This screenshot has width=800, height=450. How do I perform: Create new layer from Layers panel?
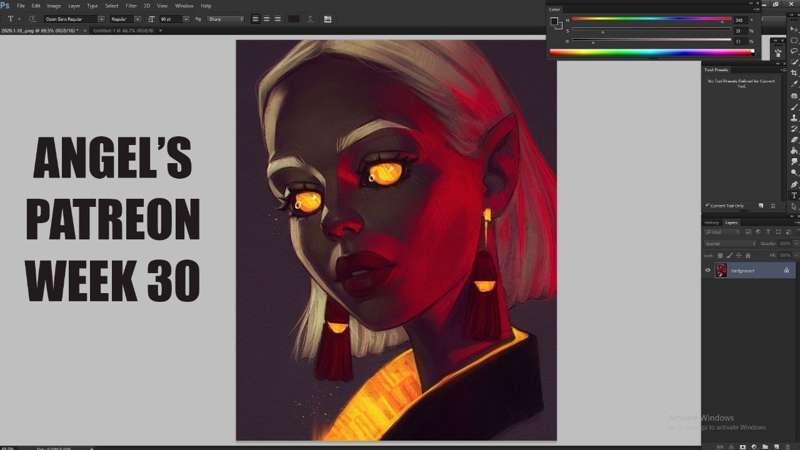(777, 446)
